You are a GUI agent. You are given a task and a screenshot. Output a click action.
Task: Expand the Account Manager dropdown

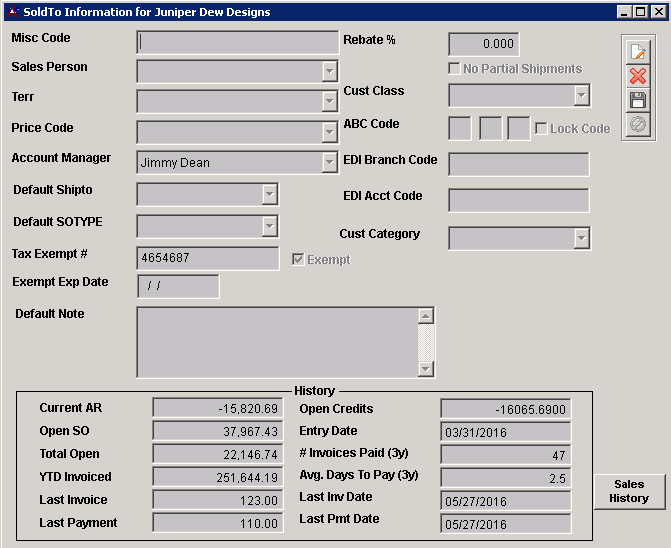[329, 163]
